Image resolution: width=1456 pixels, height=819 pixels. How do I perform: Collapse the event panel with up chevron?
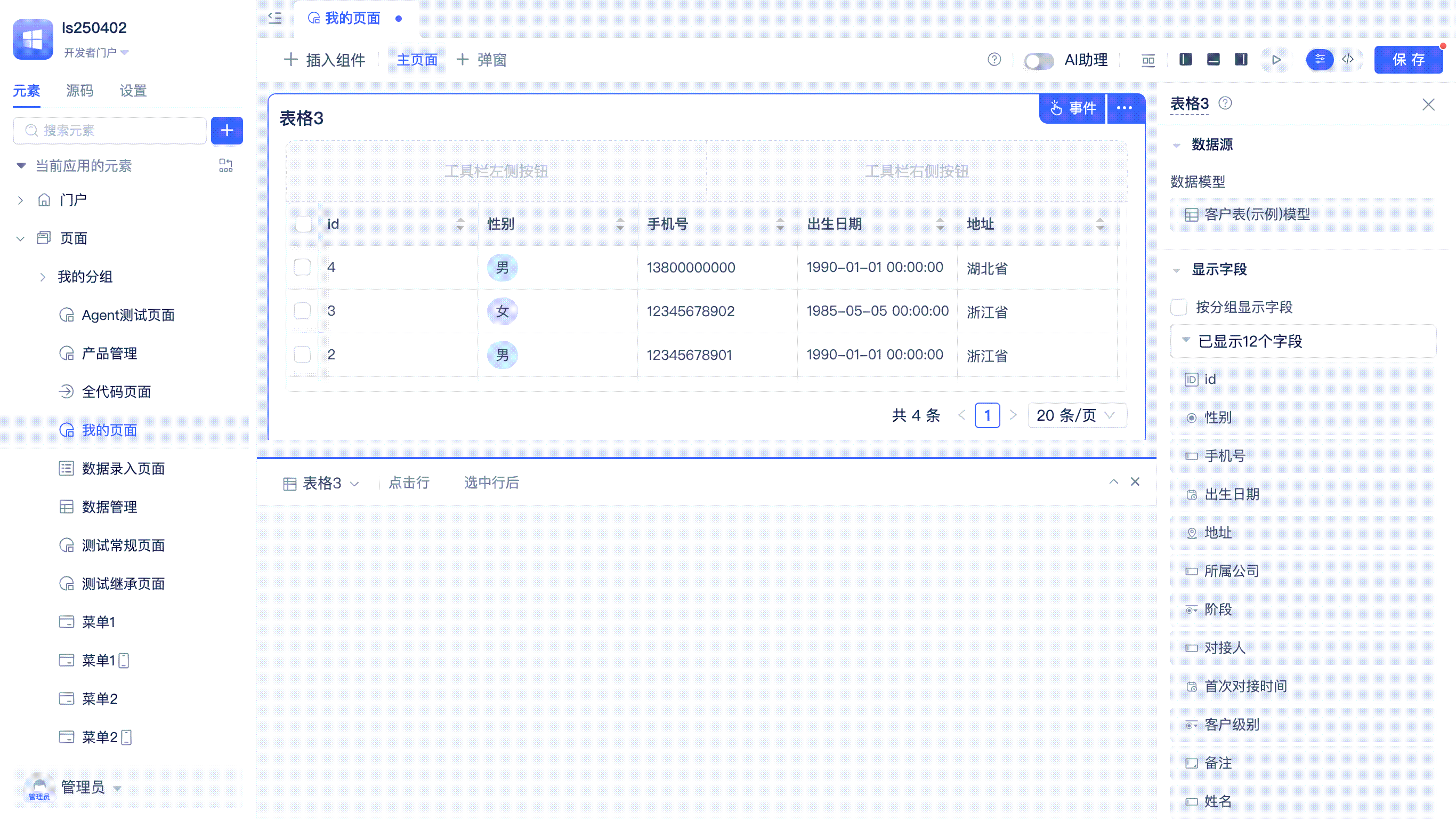1113,482
